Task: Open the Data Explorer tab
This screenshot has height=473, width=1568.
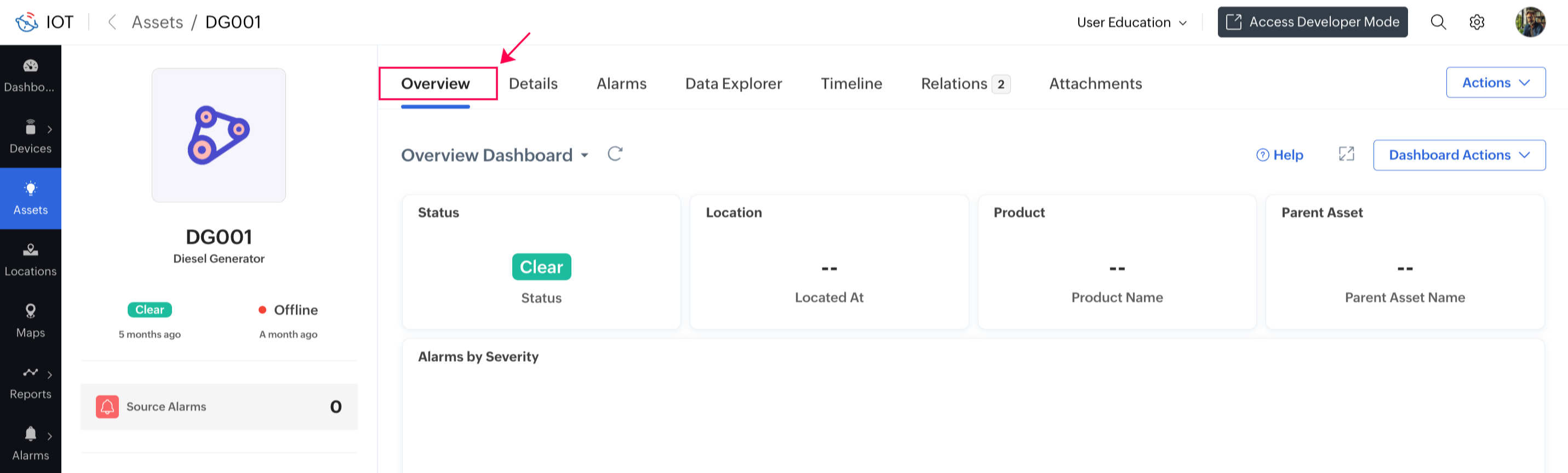Action: (x=733, y=84)
